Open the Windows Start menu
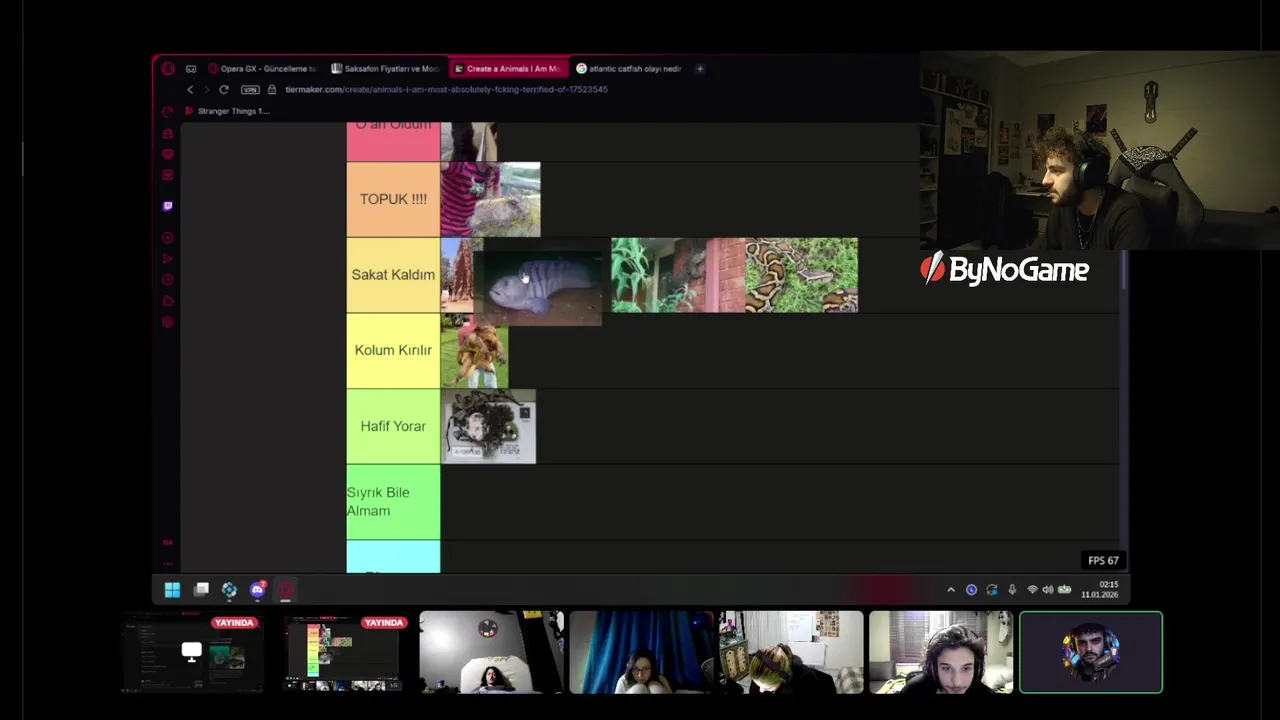 pos(172,590)
